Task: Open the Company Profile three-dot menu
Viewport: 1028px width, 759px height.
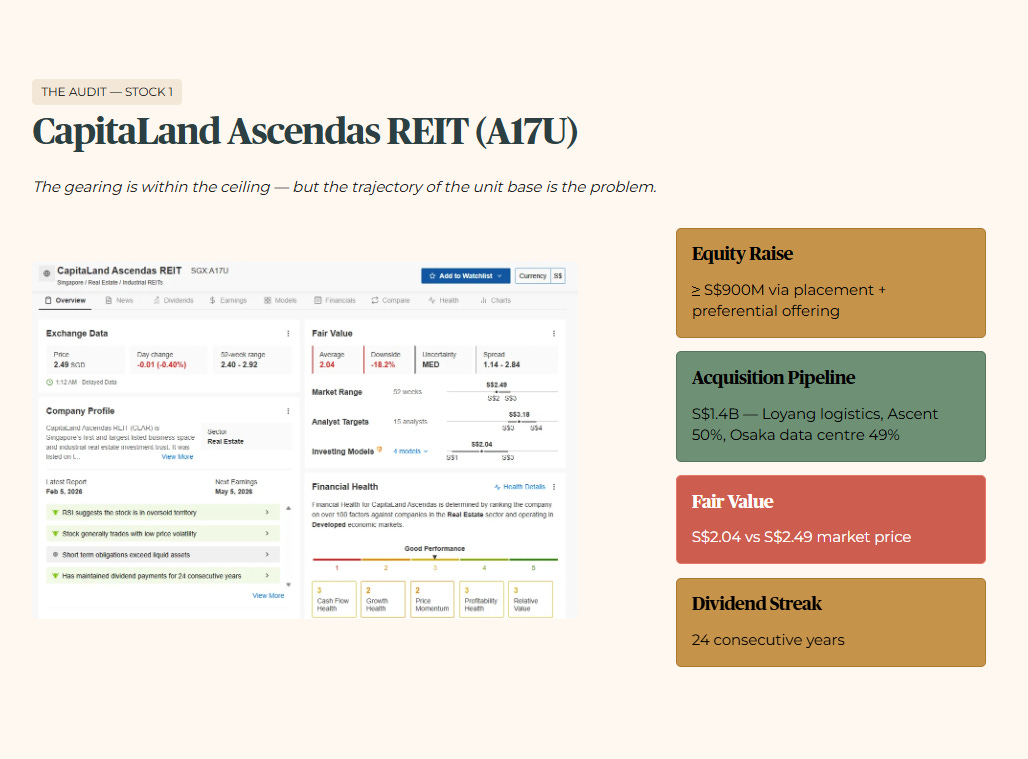Action: point(288,411)
